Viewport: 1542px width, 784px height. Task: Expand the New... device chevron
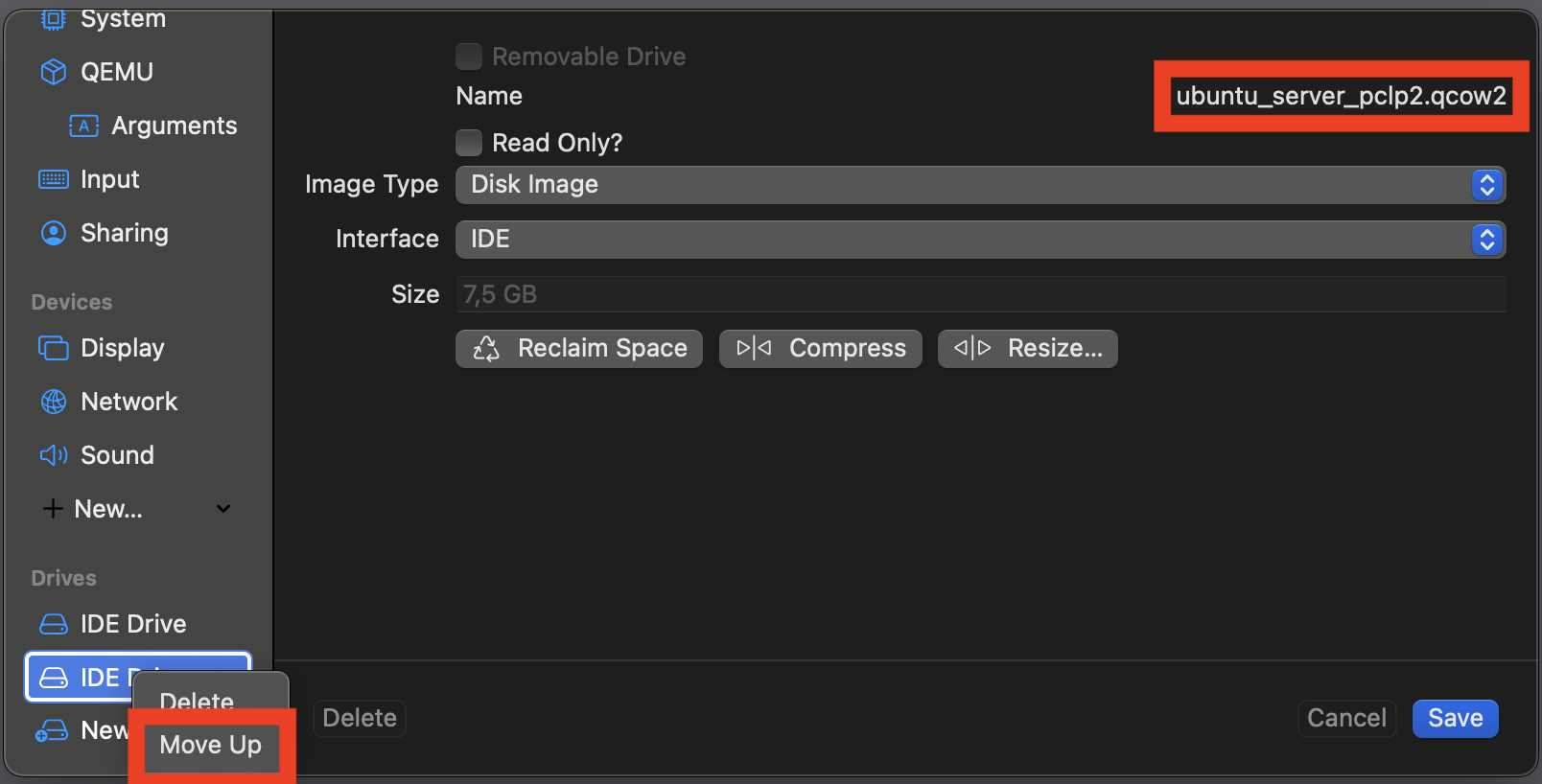(x=223, y=509)
